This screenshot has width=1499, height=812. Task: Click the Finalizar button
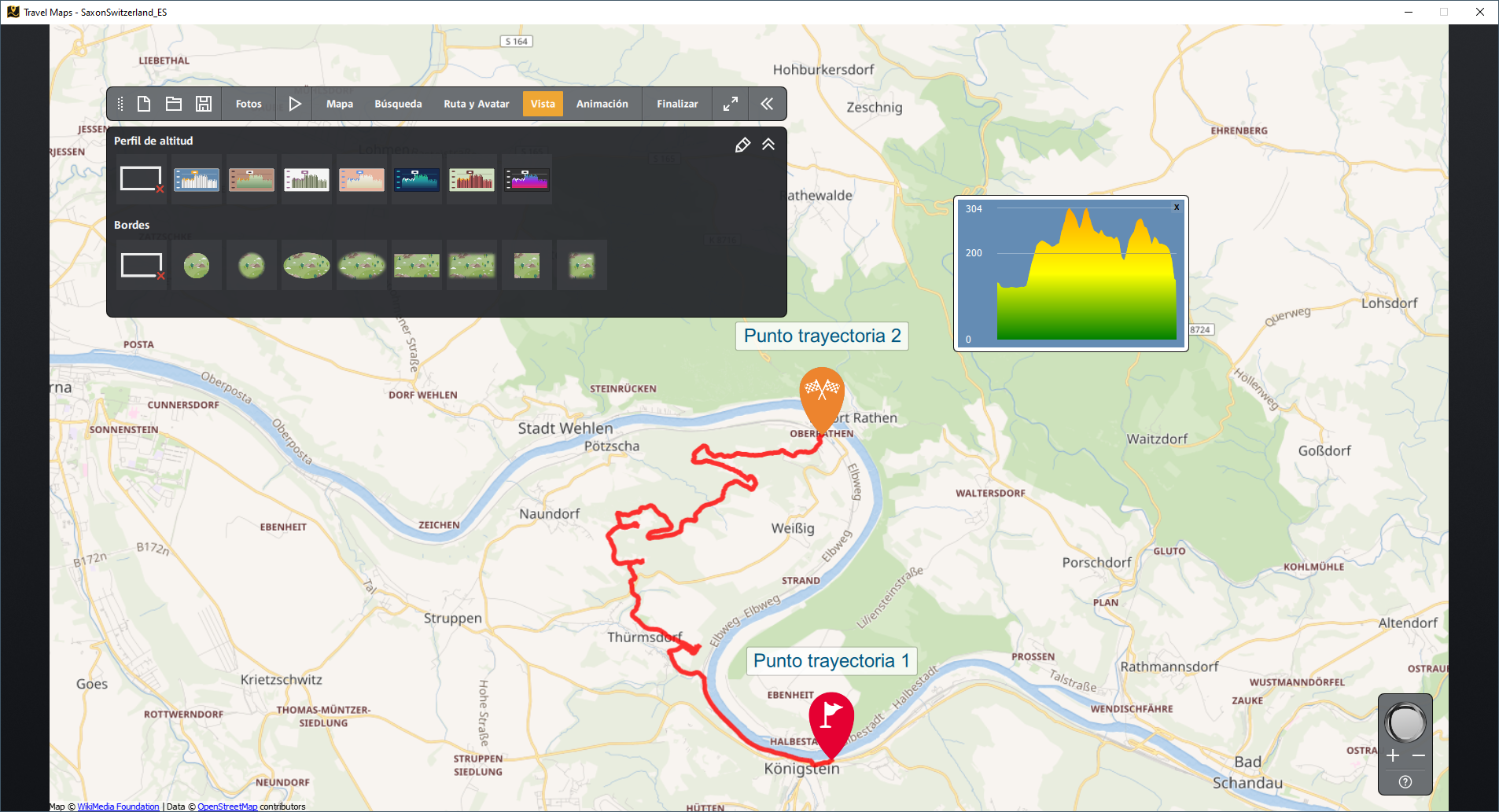pos(677,104)
